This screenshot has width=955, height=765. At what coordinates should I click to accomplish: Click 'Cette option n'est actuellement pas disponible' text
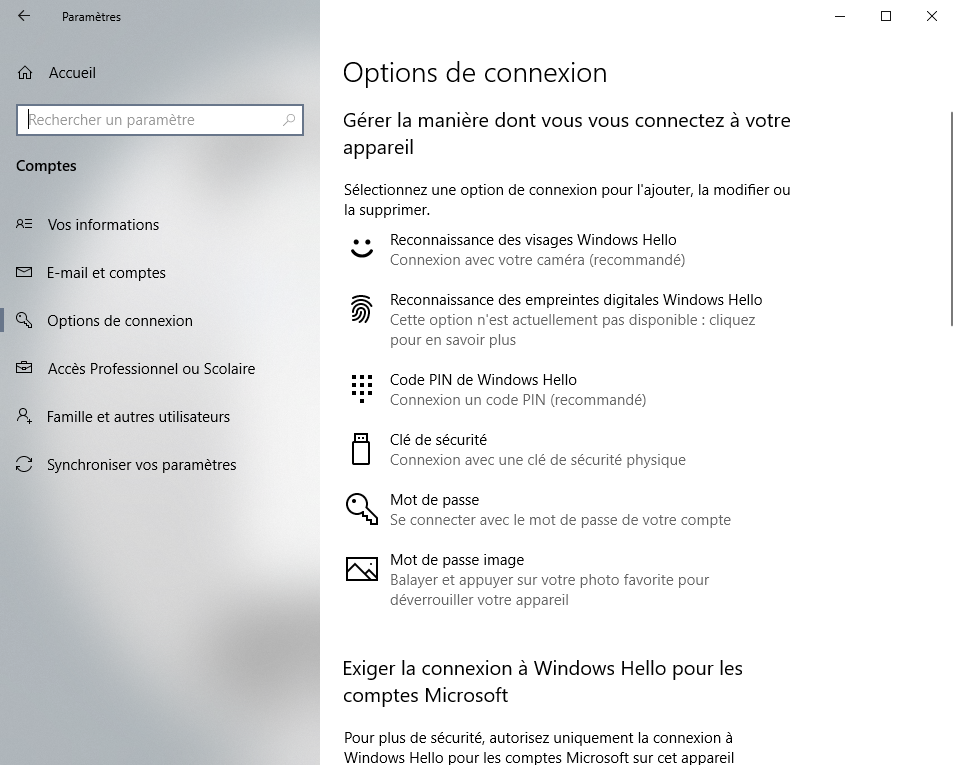click(573, 330)
